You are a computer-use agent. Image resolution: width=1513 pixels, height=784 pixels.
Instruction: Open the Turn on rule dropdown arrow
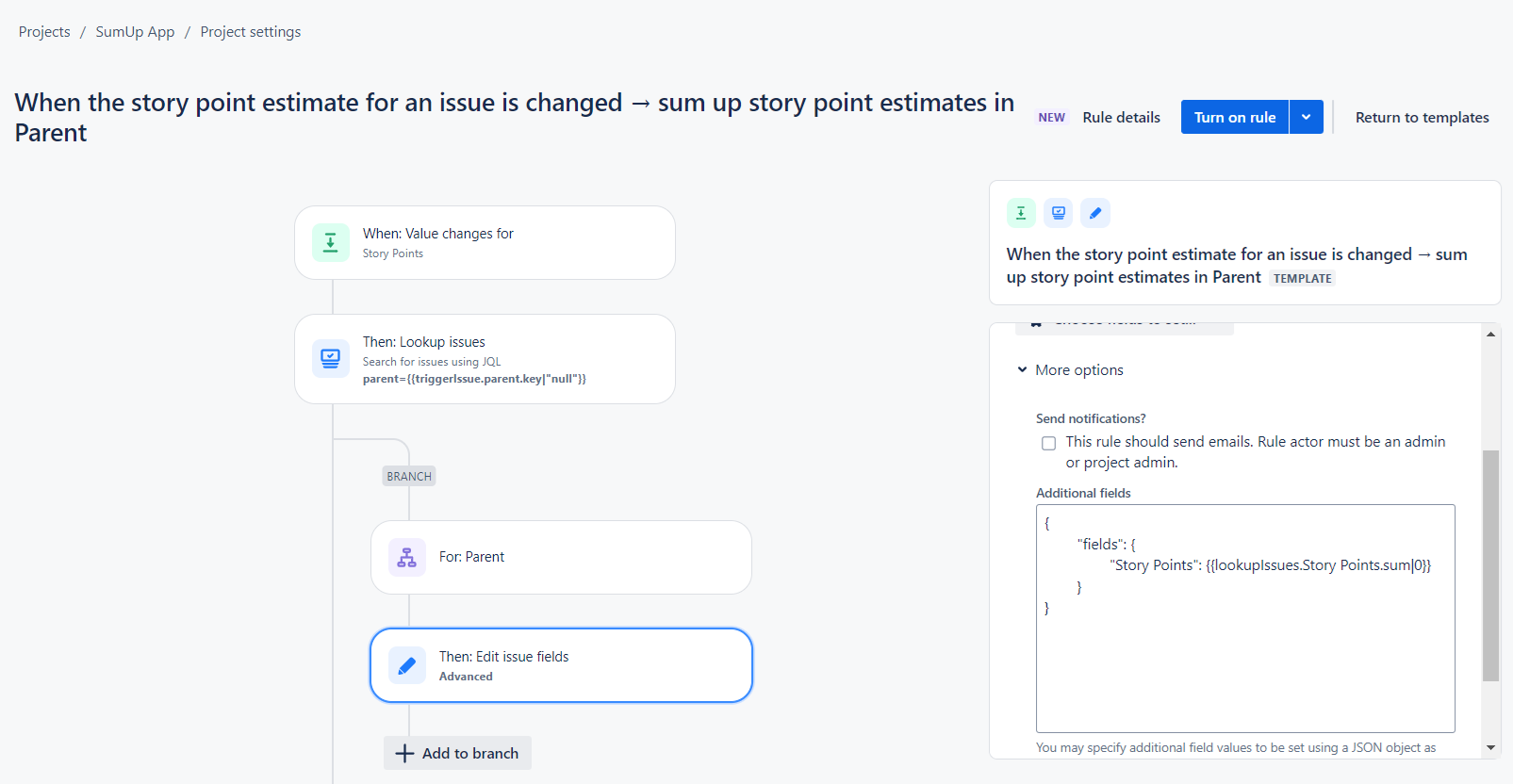click(1307, 117)
